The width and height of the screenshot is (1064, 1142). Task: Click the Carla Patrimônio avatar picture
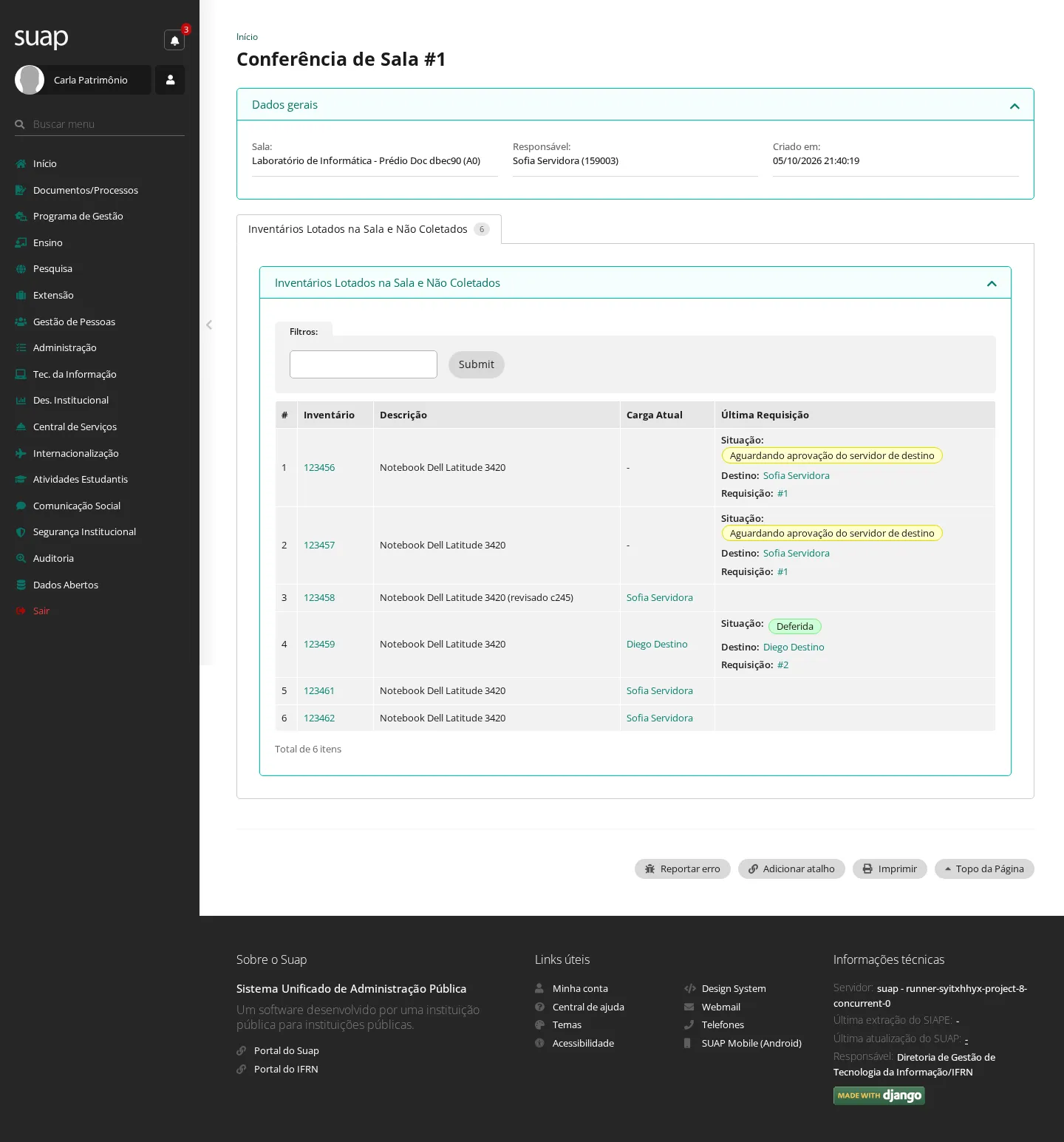point(30,80)
